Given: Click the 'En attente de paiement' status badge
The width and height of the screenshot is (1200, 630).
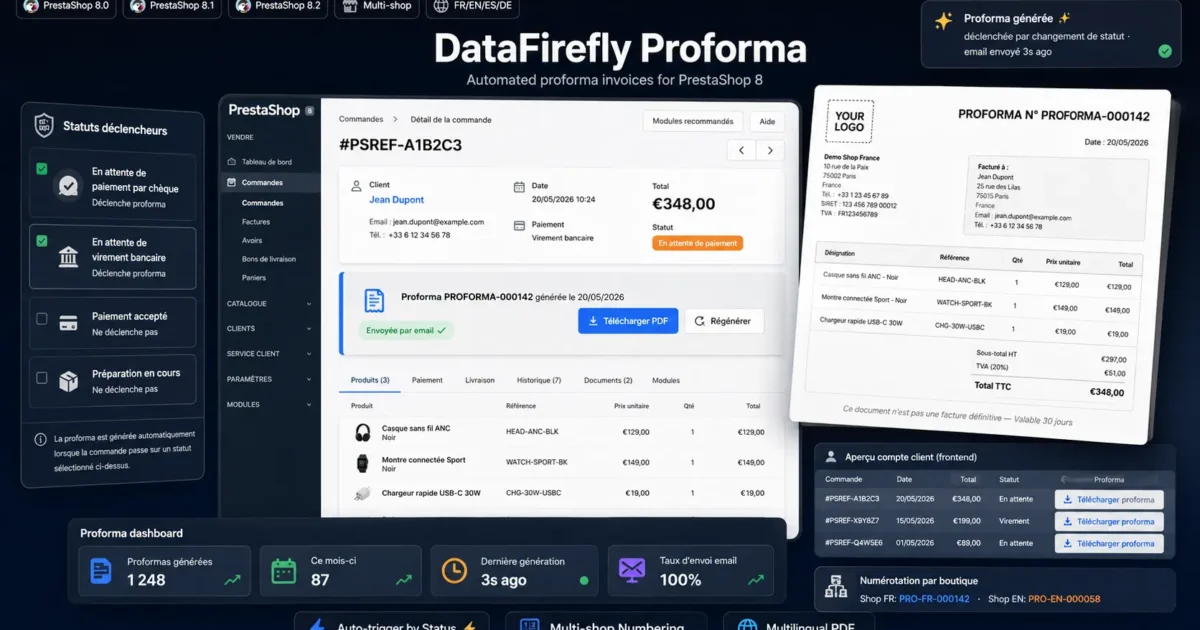Looking at the screenshot, I should [x=697, y=243].
